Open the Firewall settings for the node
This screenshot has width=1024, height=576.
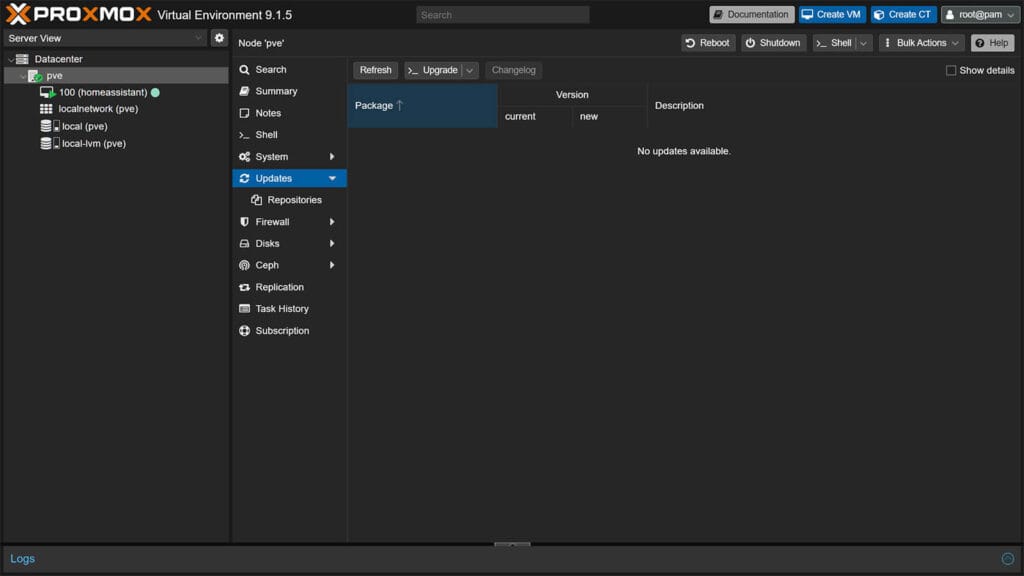pos(269,221)
